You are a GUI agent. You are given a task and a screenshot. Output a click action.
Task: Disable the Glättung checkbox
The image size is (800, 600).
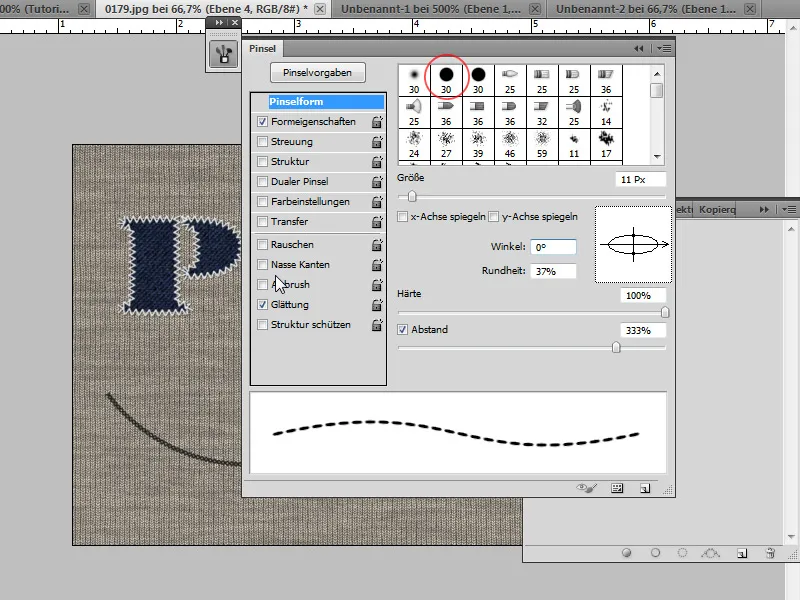tap(262, 305)
